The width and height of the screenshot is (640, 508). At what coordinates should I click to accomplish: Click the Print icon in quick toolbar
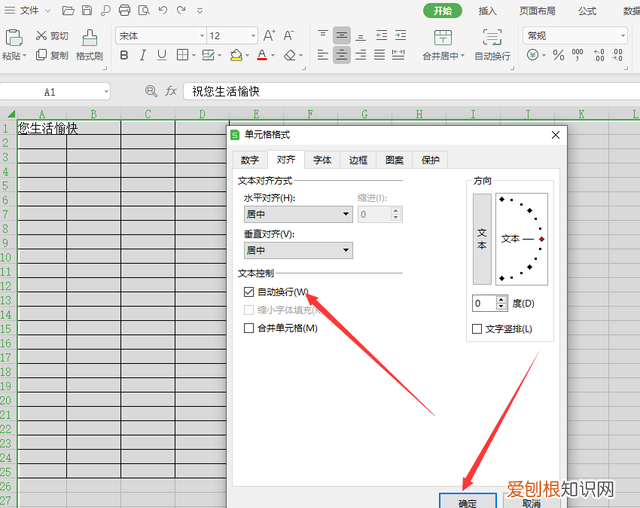[124, 11]
